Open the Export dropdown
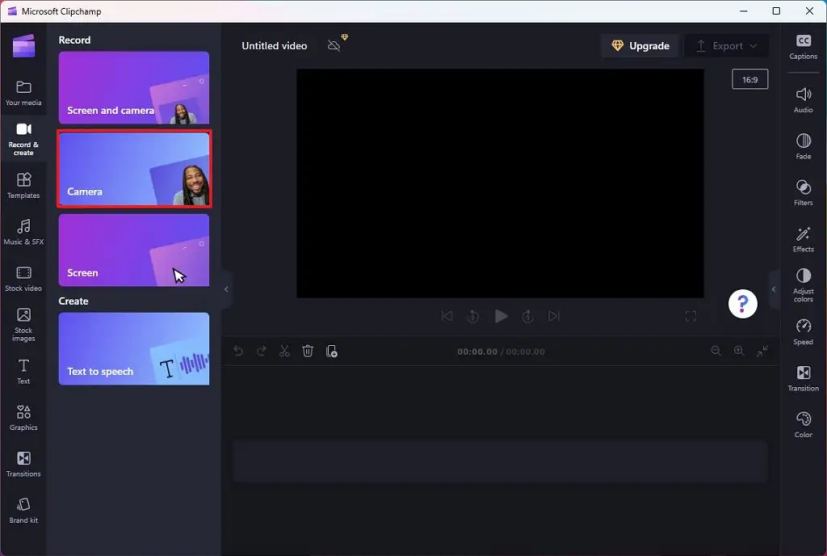Viewport: 827px width, 556px height. click(726, 46)
